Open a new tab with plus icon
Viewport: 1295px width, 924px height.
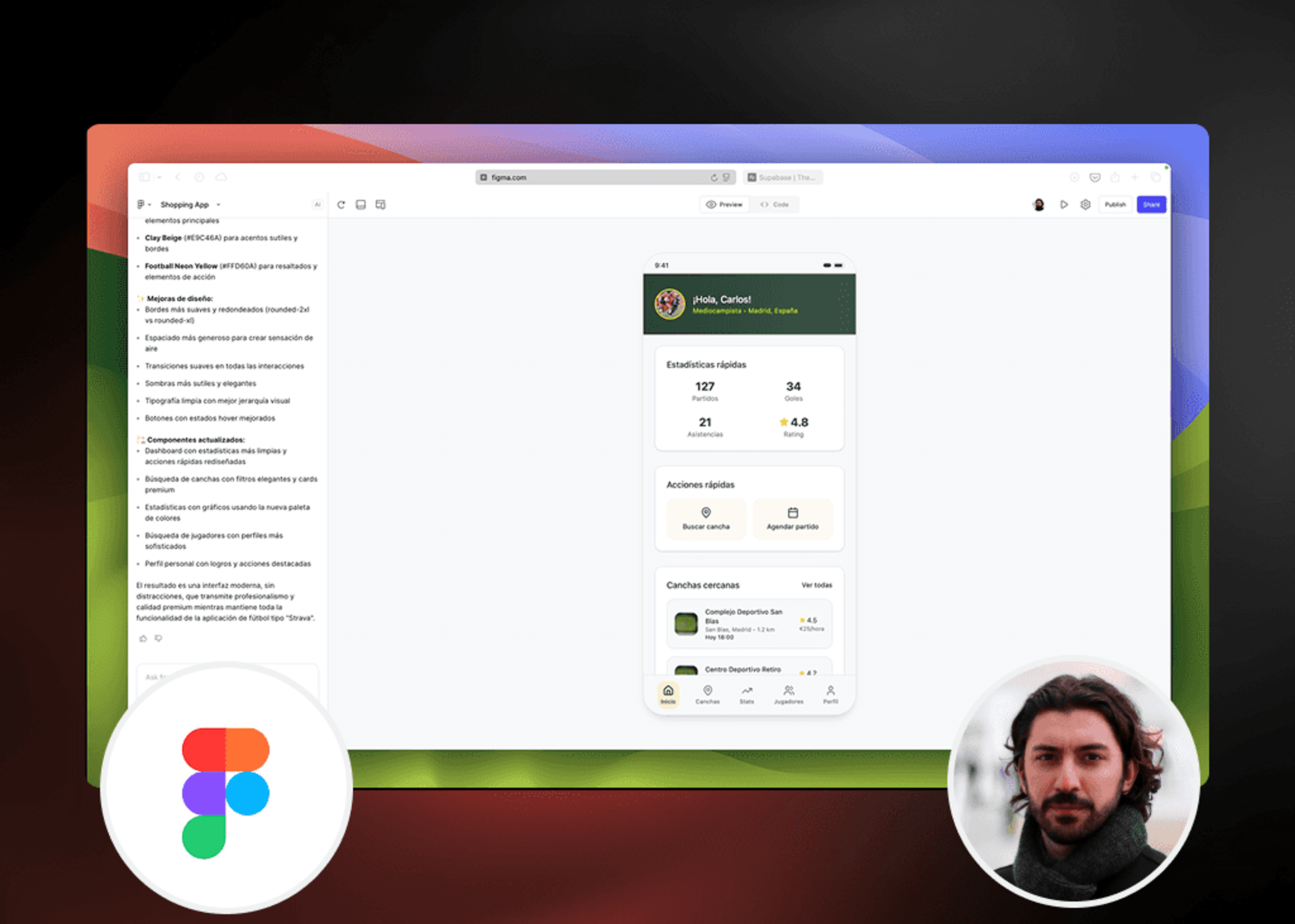pyautogui.click(x=1134, y=177)
